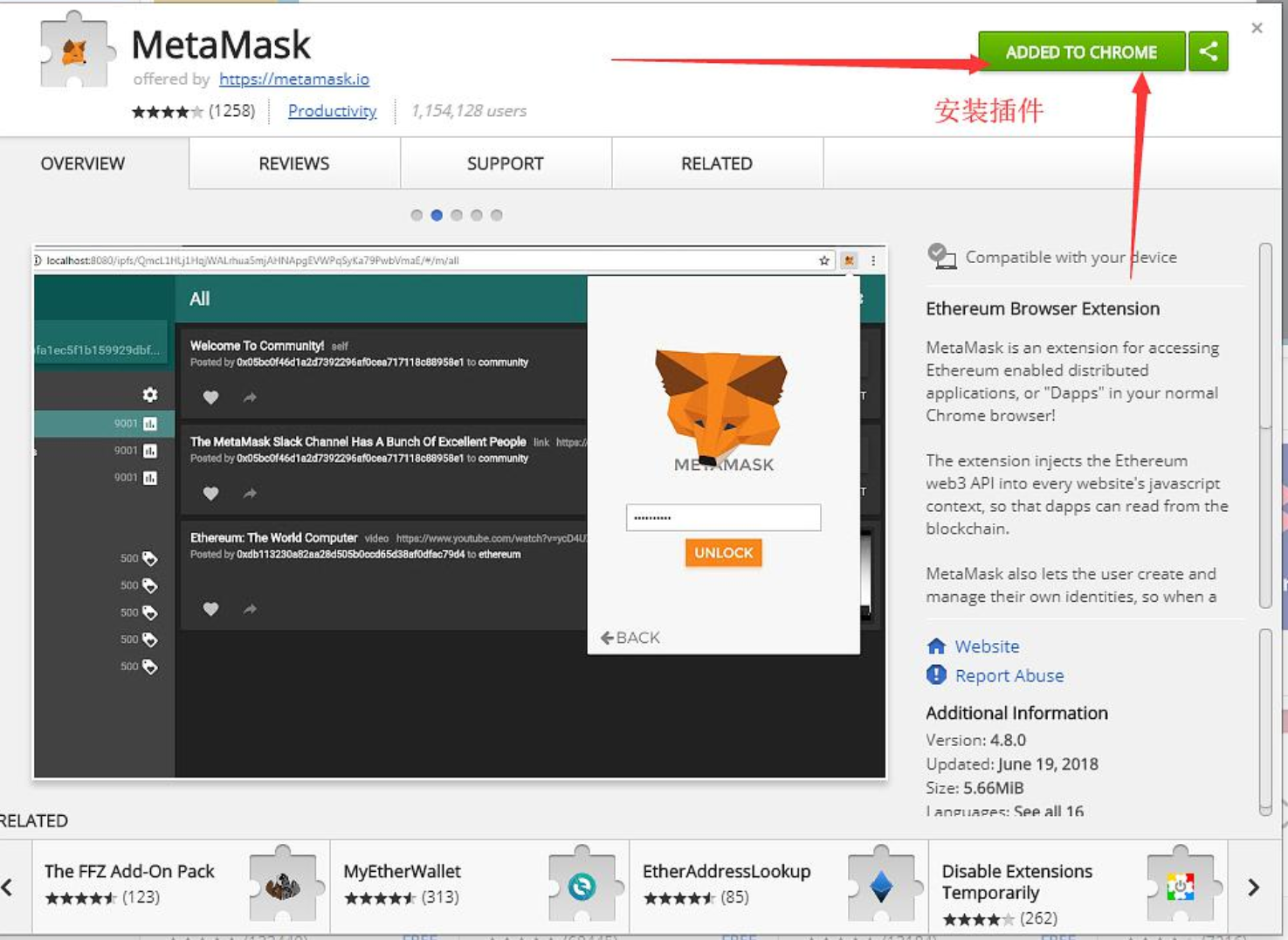Close the MetaMask extension dialog

pos(1257,28)
